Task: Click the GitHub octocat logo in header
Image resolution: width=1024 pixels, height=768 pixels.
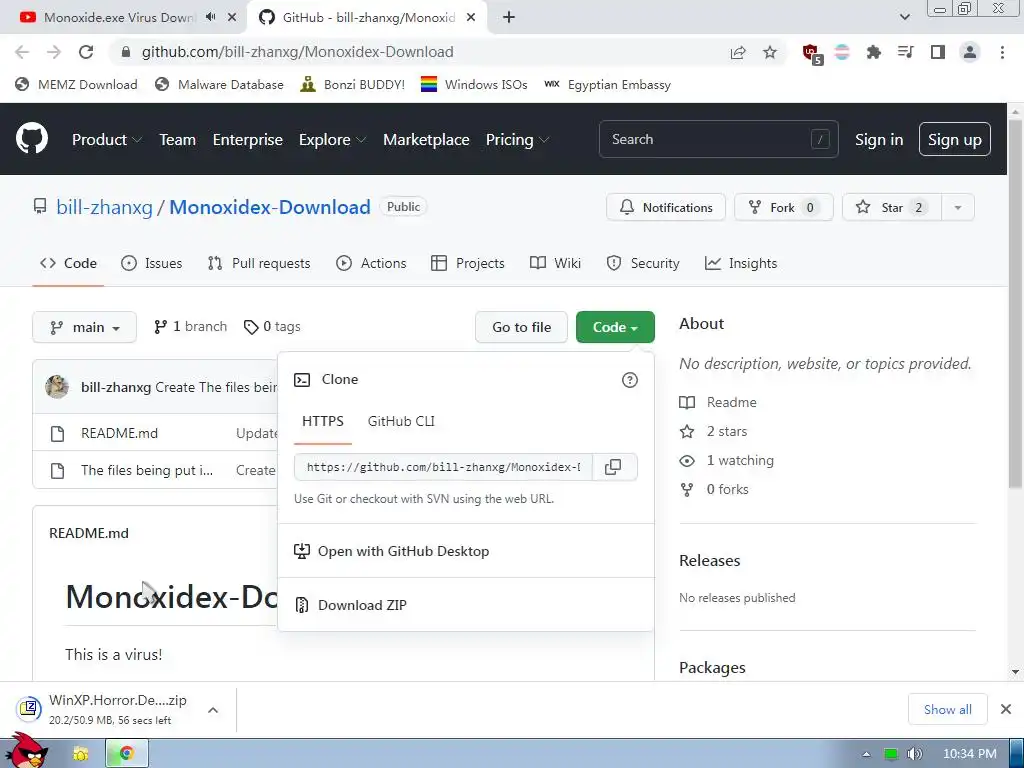Action: pos(31,138)
